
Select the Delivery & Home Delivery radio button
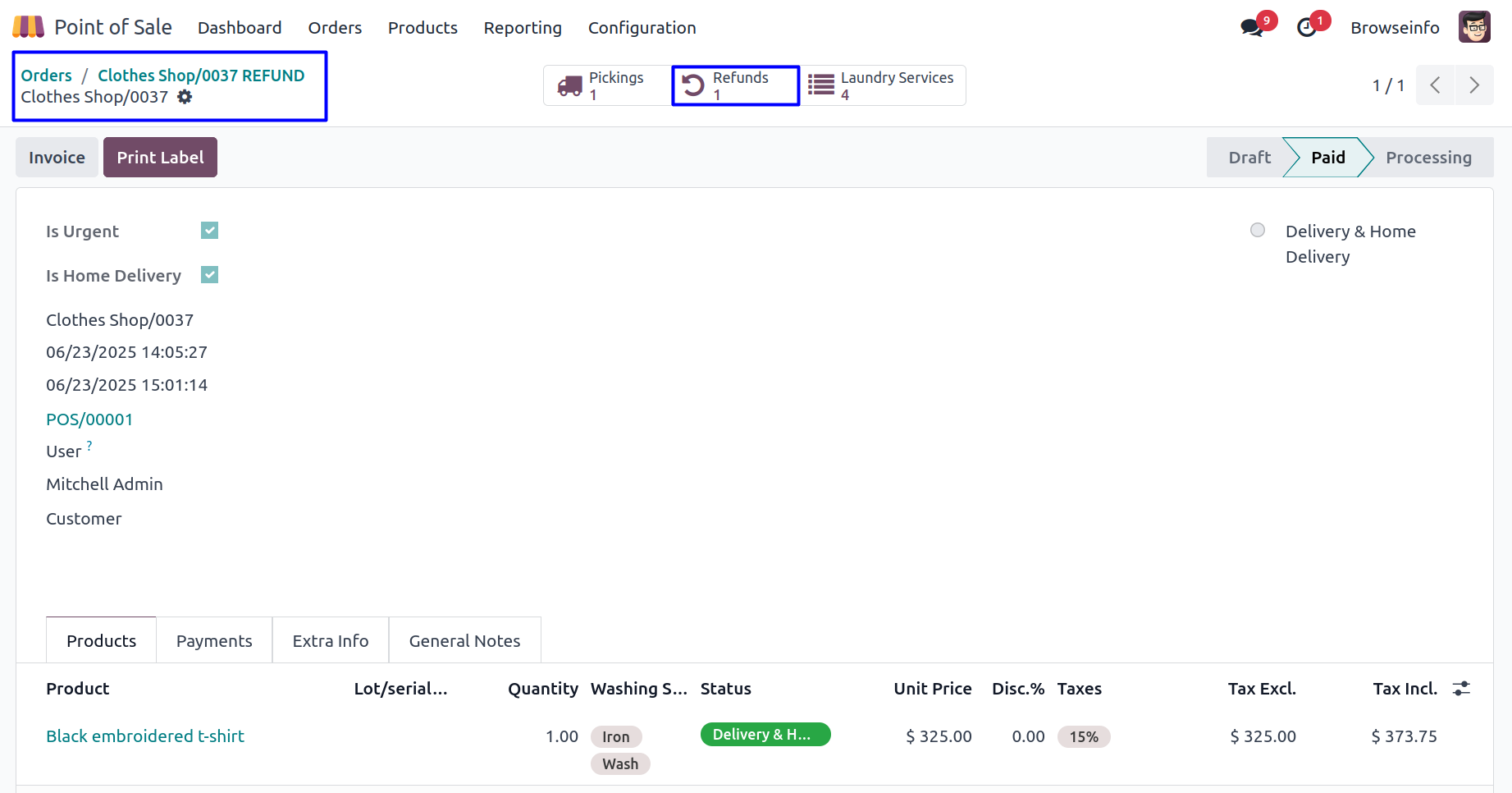1257,231
